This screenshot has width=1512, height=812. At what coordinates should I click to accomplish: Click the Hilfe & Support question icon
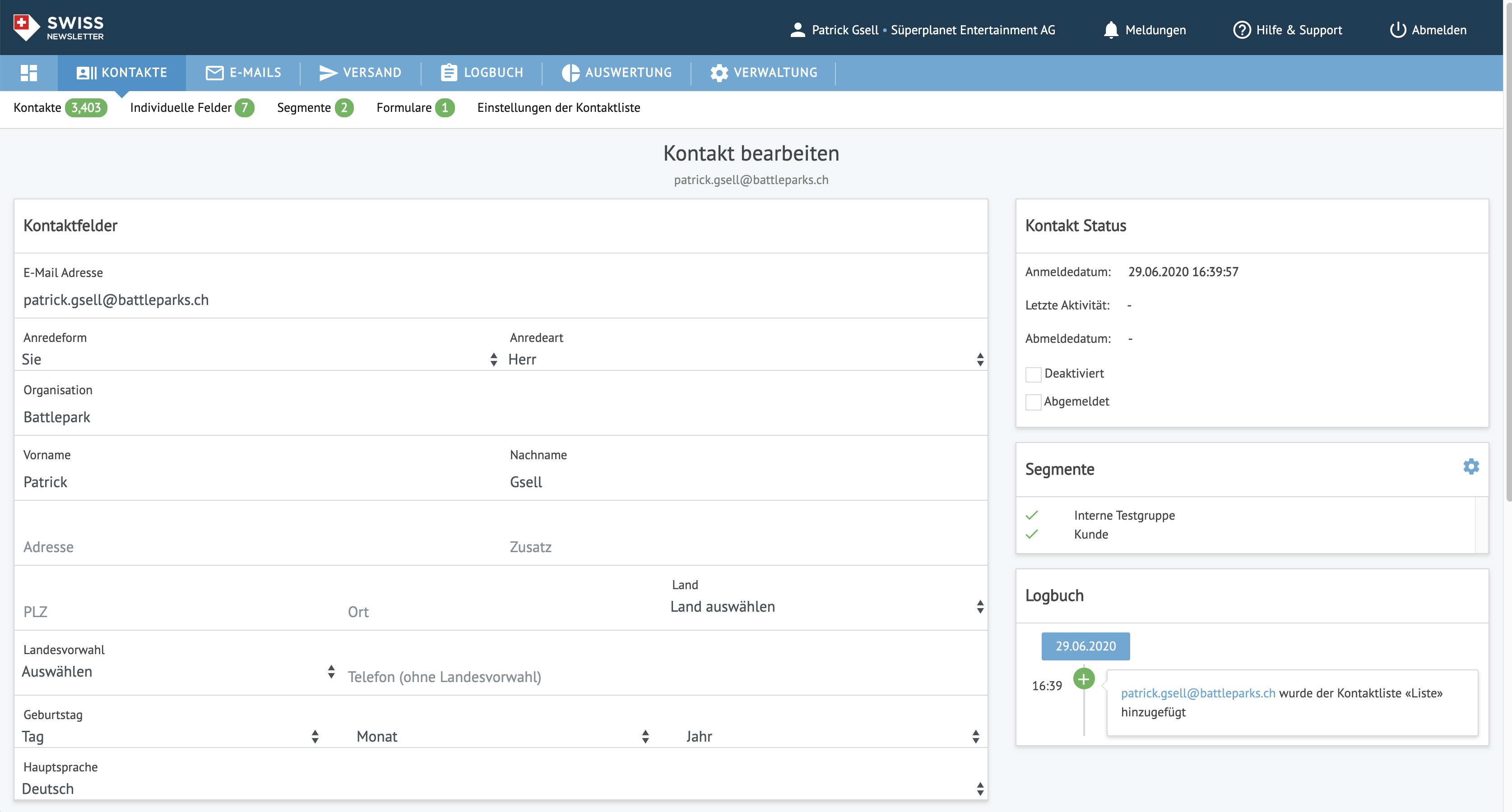coord(1241,30)
